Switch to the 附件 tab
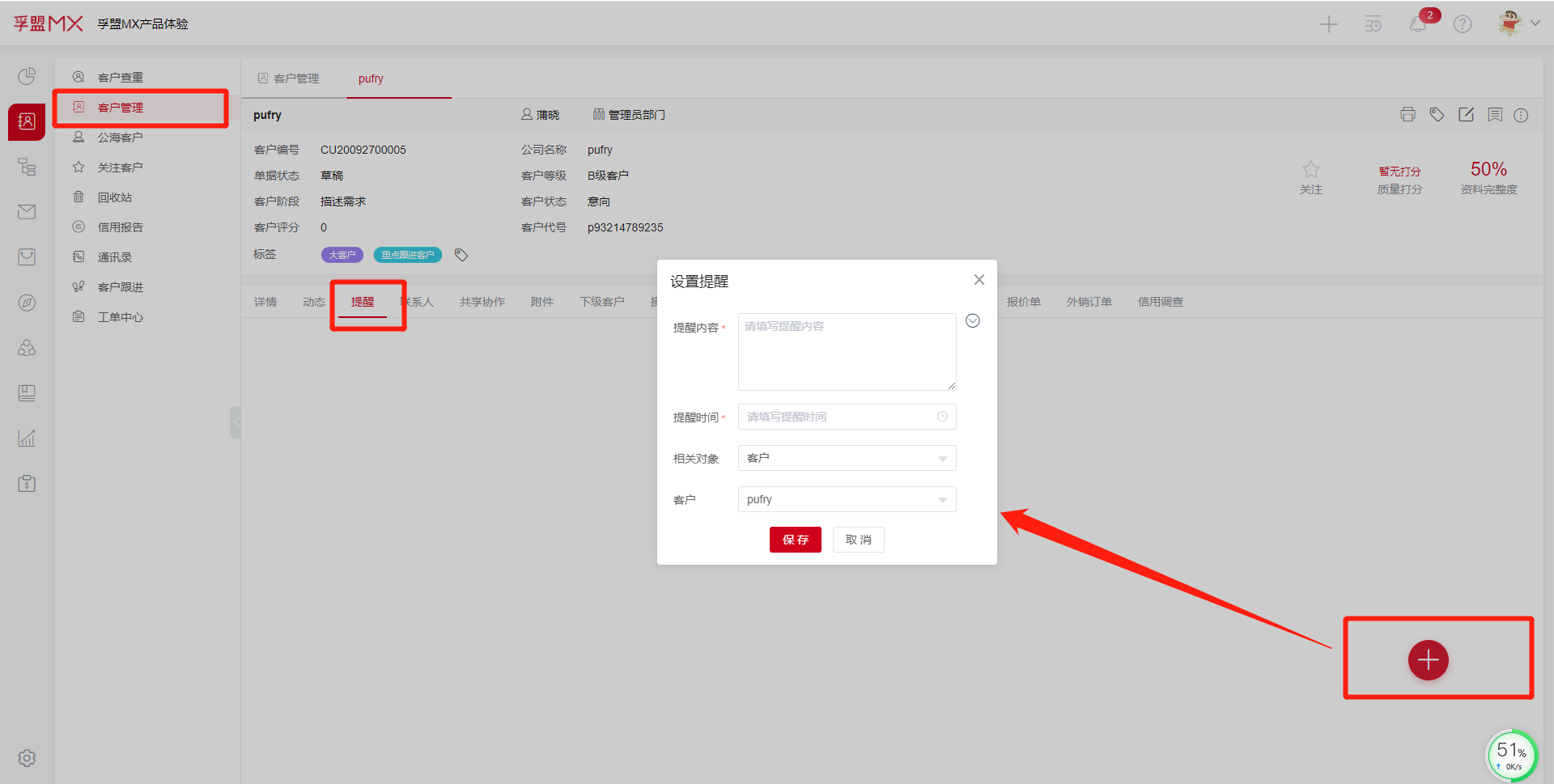The height and width of the screenshot is (784, 1554). pos(541,302)
